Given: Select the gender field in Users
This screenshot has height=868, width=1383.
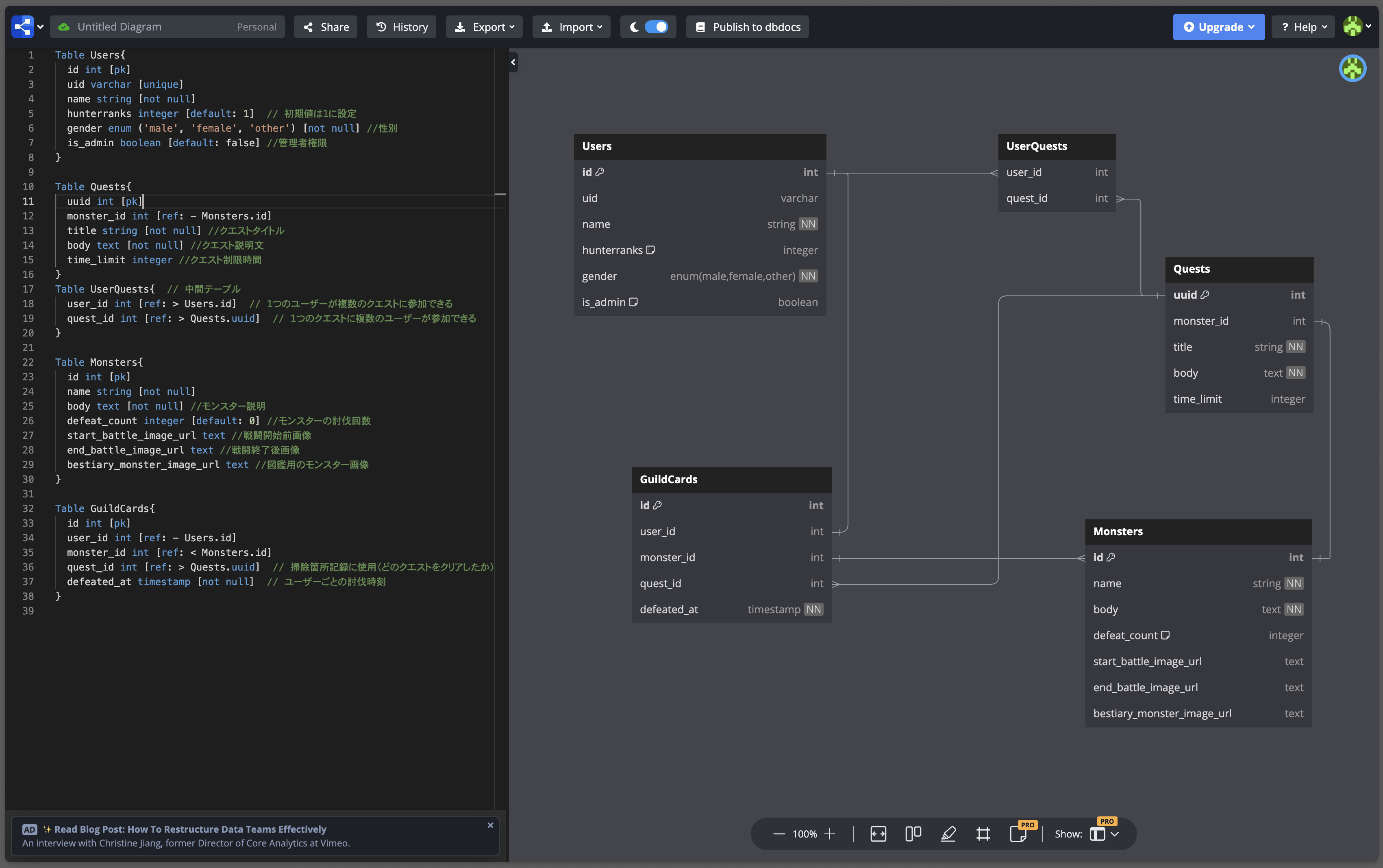Looking at the screenshot, I should [700, 277].
